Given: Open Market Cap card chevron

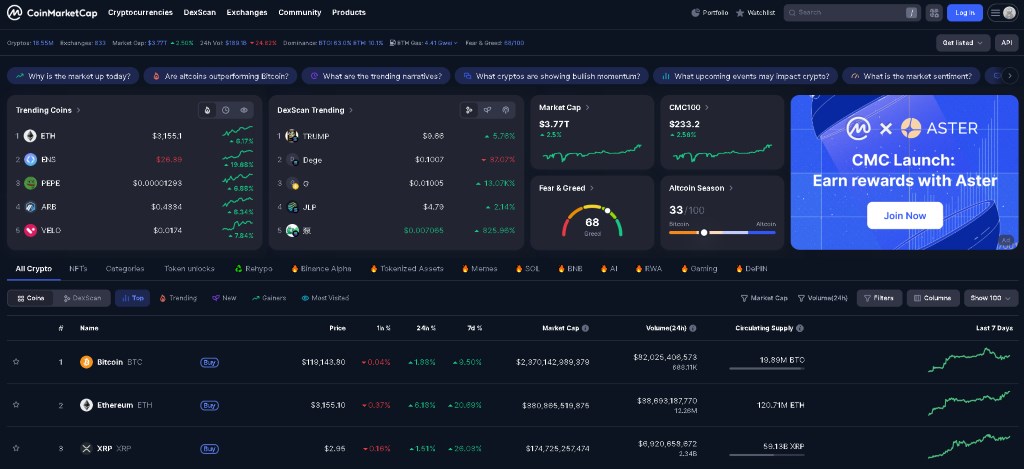Looking at the screenshot, I should click(588, 107).
